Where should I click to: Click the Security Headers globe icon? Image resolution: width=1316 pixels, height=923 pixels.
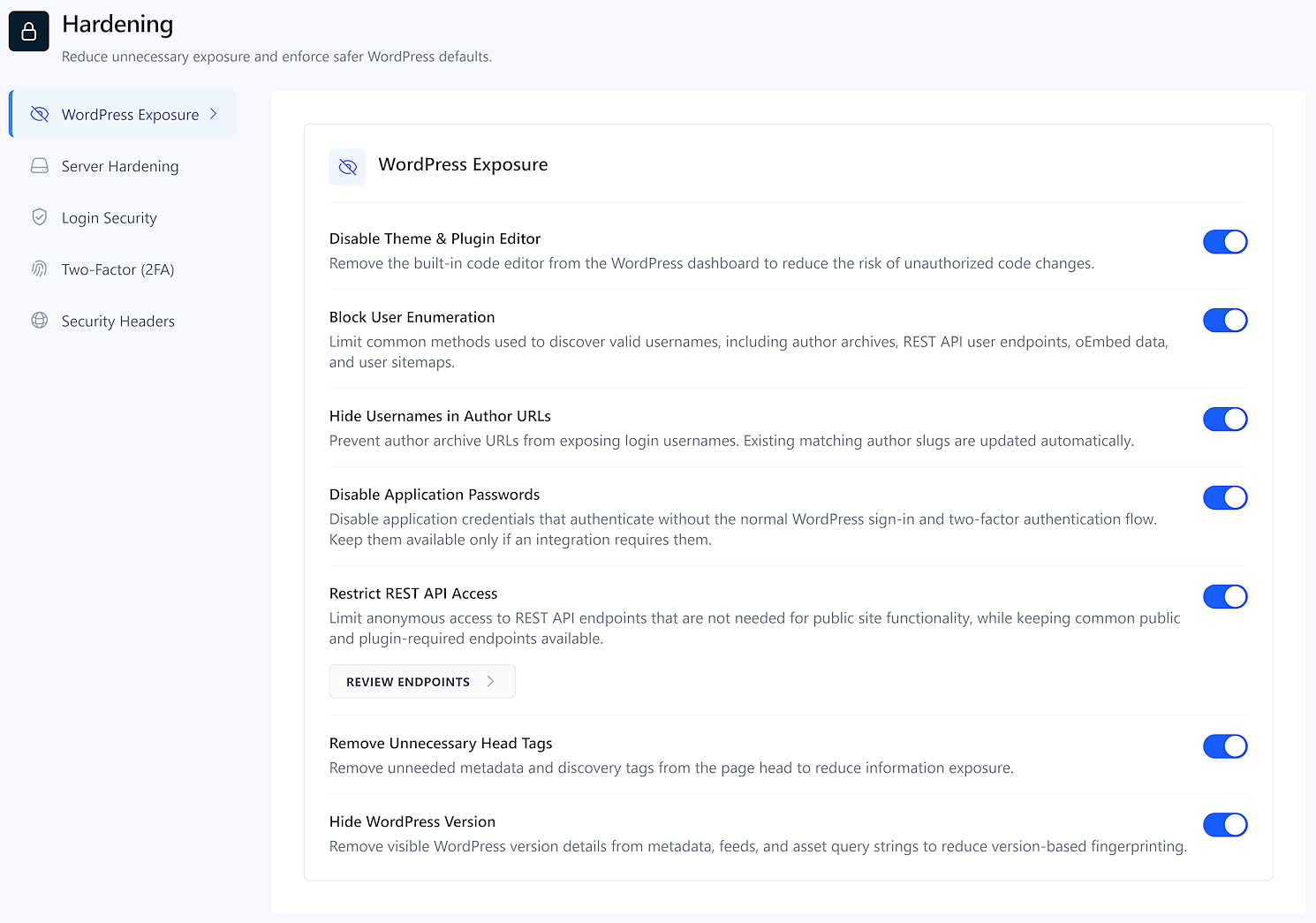point(40,321)
